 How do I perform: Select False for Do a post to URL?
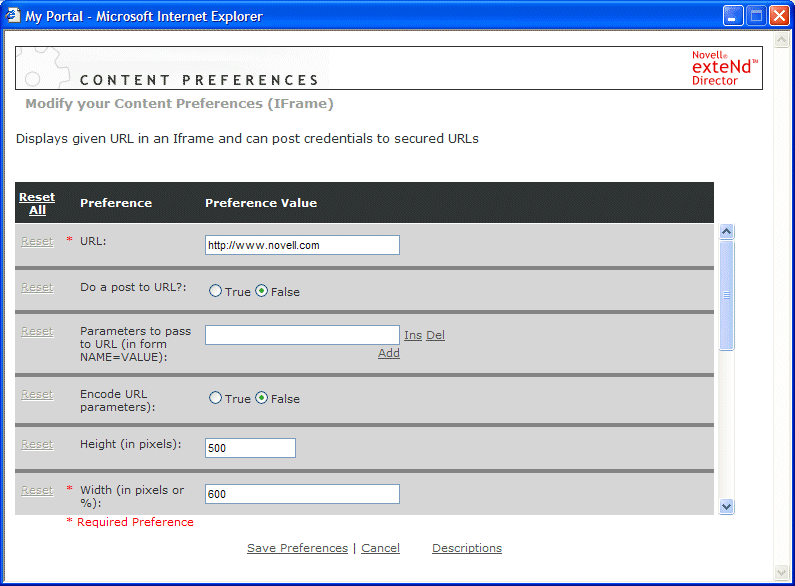click(261, 291)
